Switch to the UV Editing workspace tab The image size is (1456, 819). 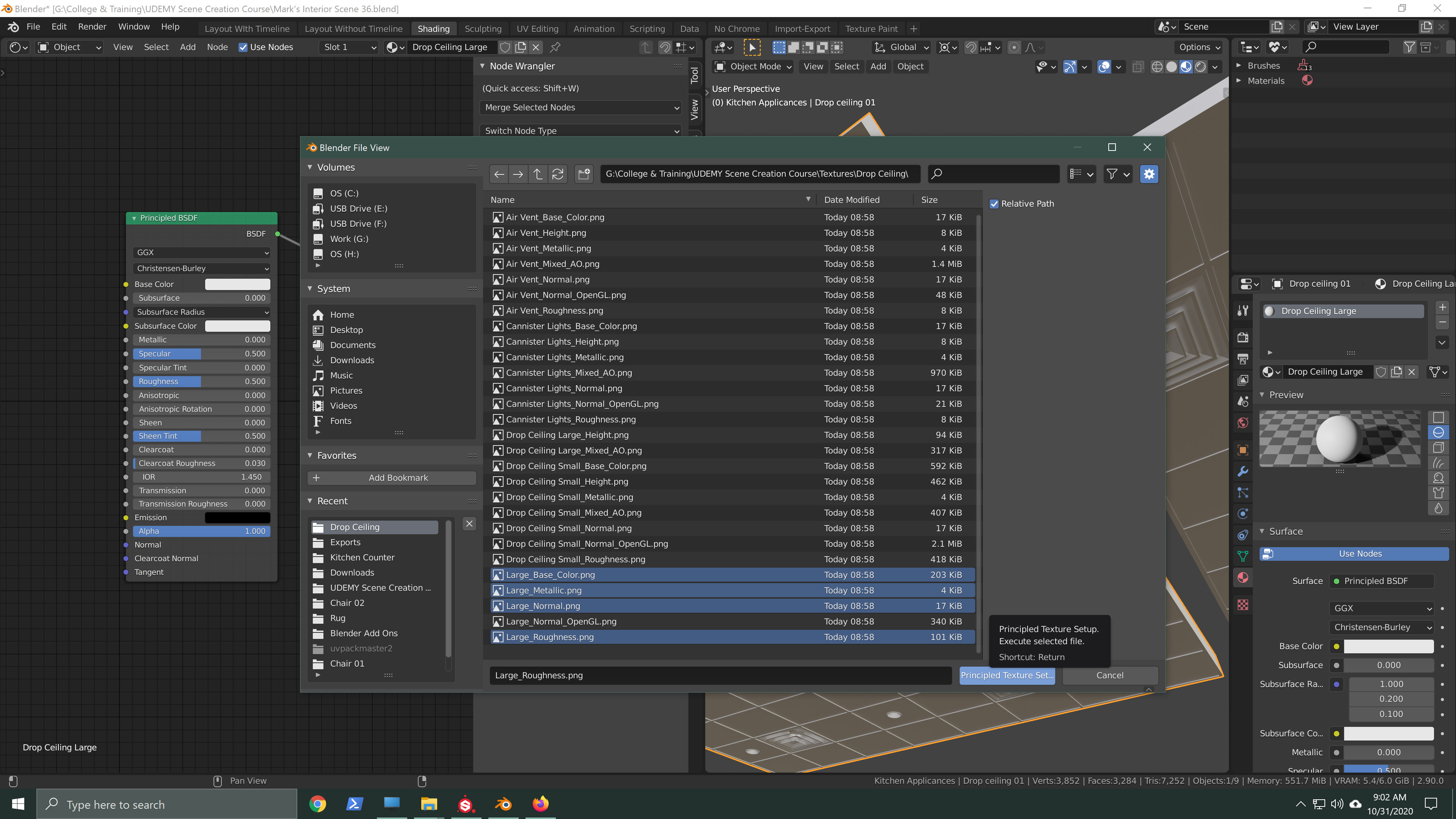click(x=537, y=28)
